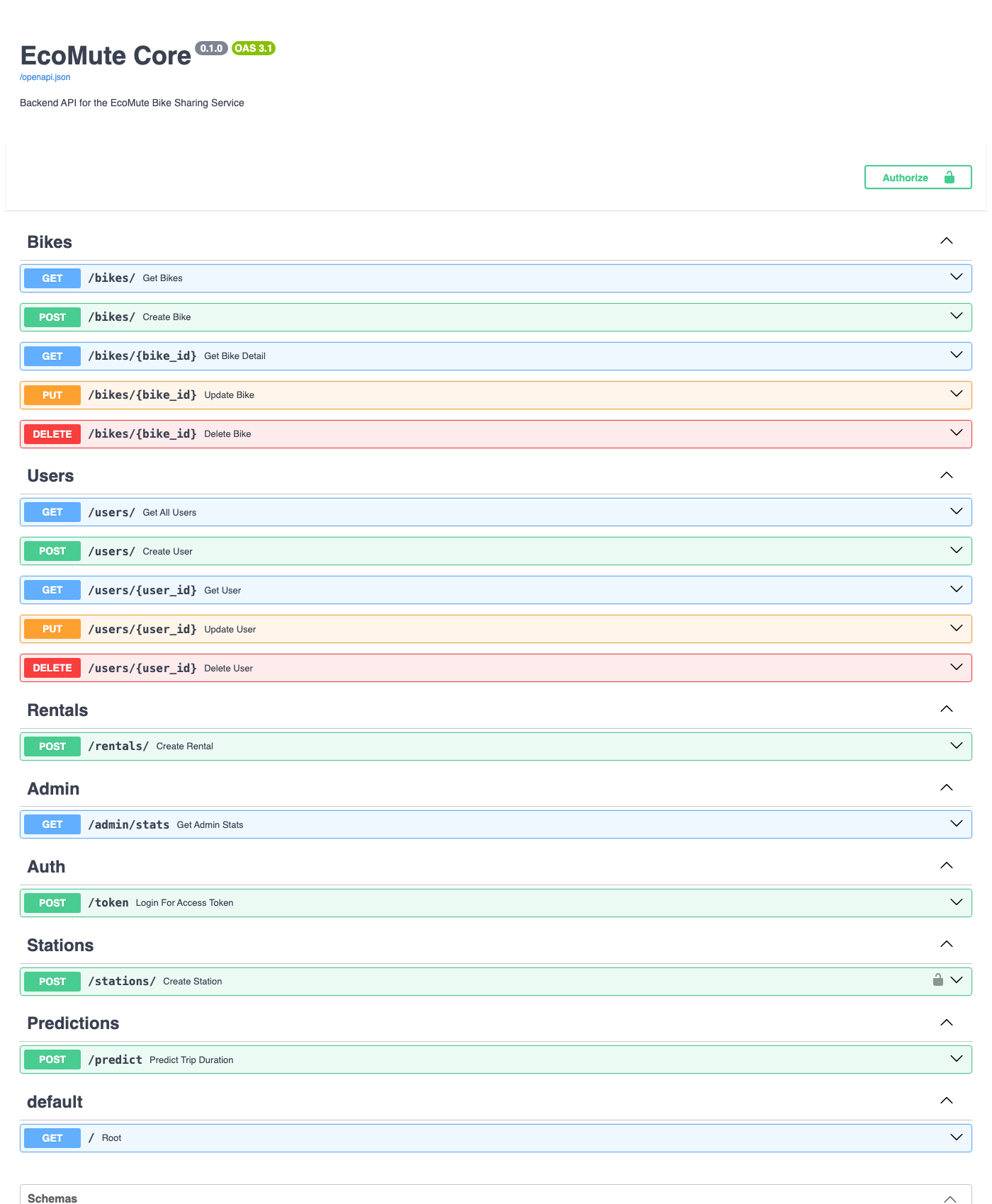Collapse the default section chevron

pyautogui.click(x=947, y=1101)
